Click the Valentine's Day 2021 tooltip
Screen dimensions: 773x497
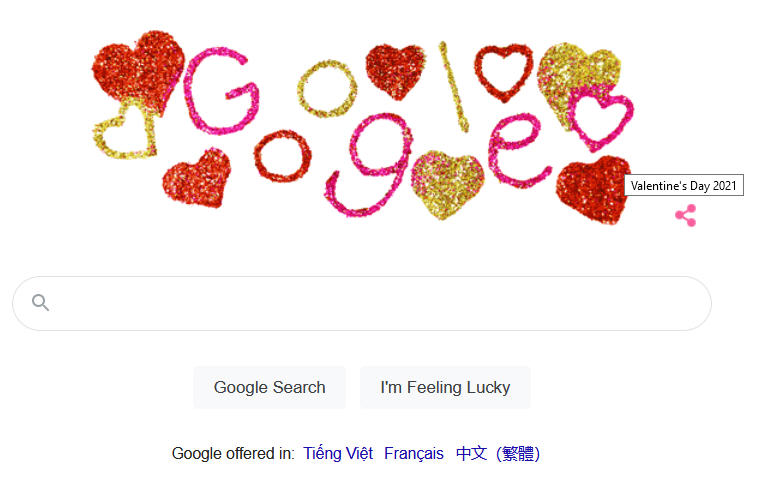684,185
